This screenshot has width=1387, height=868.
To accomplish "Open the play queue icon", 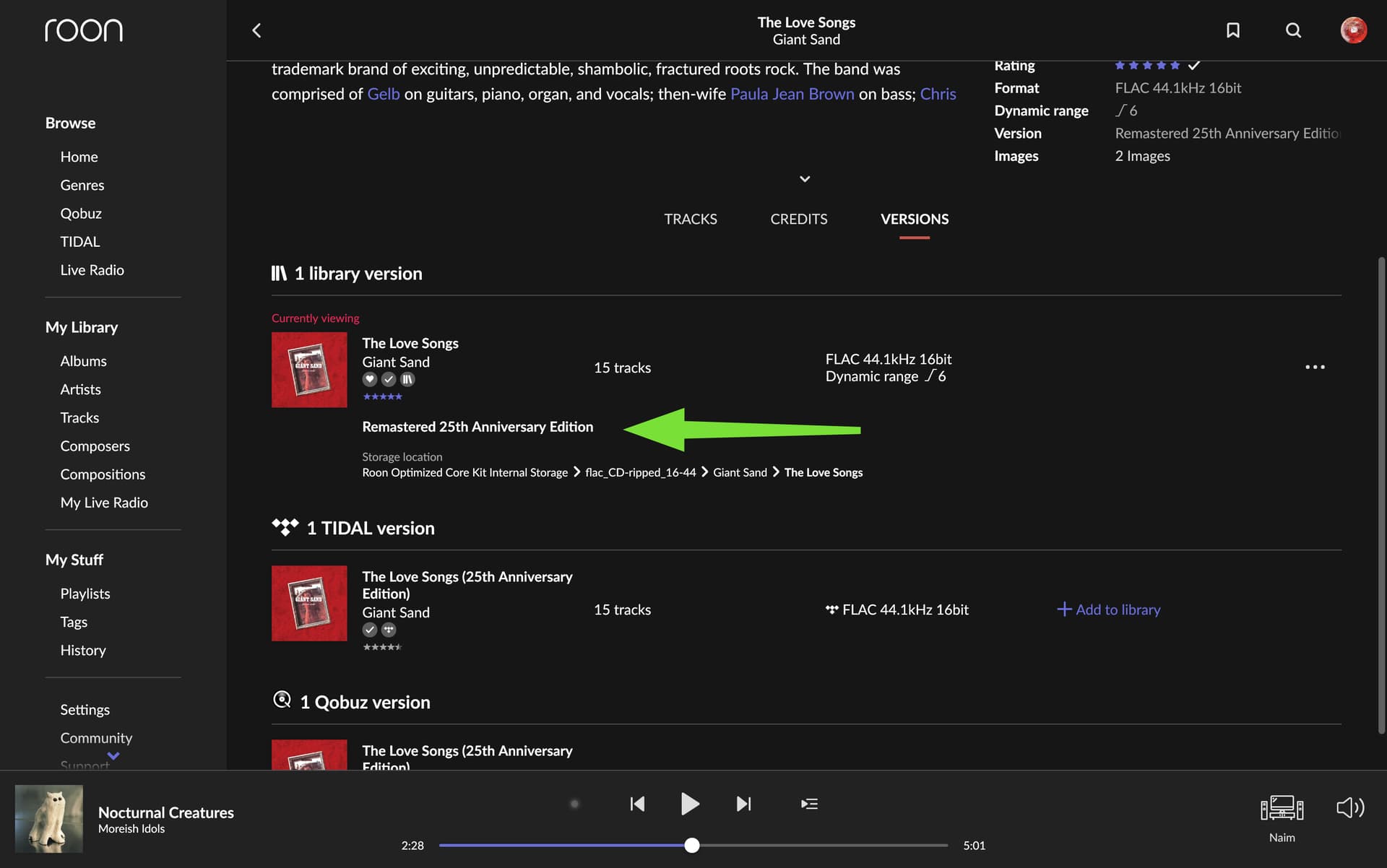I will (x=809, y=804).
